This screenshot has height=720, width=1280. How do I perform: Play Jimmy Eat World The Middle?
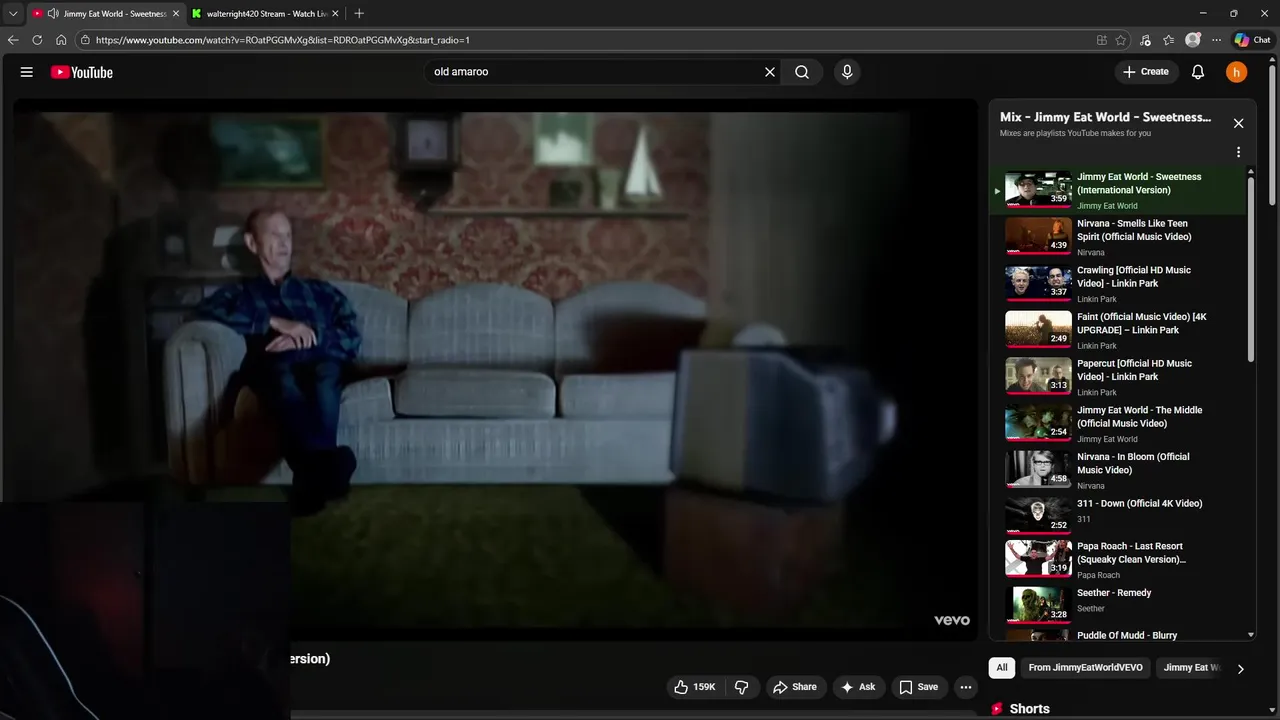[1120, 424]
